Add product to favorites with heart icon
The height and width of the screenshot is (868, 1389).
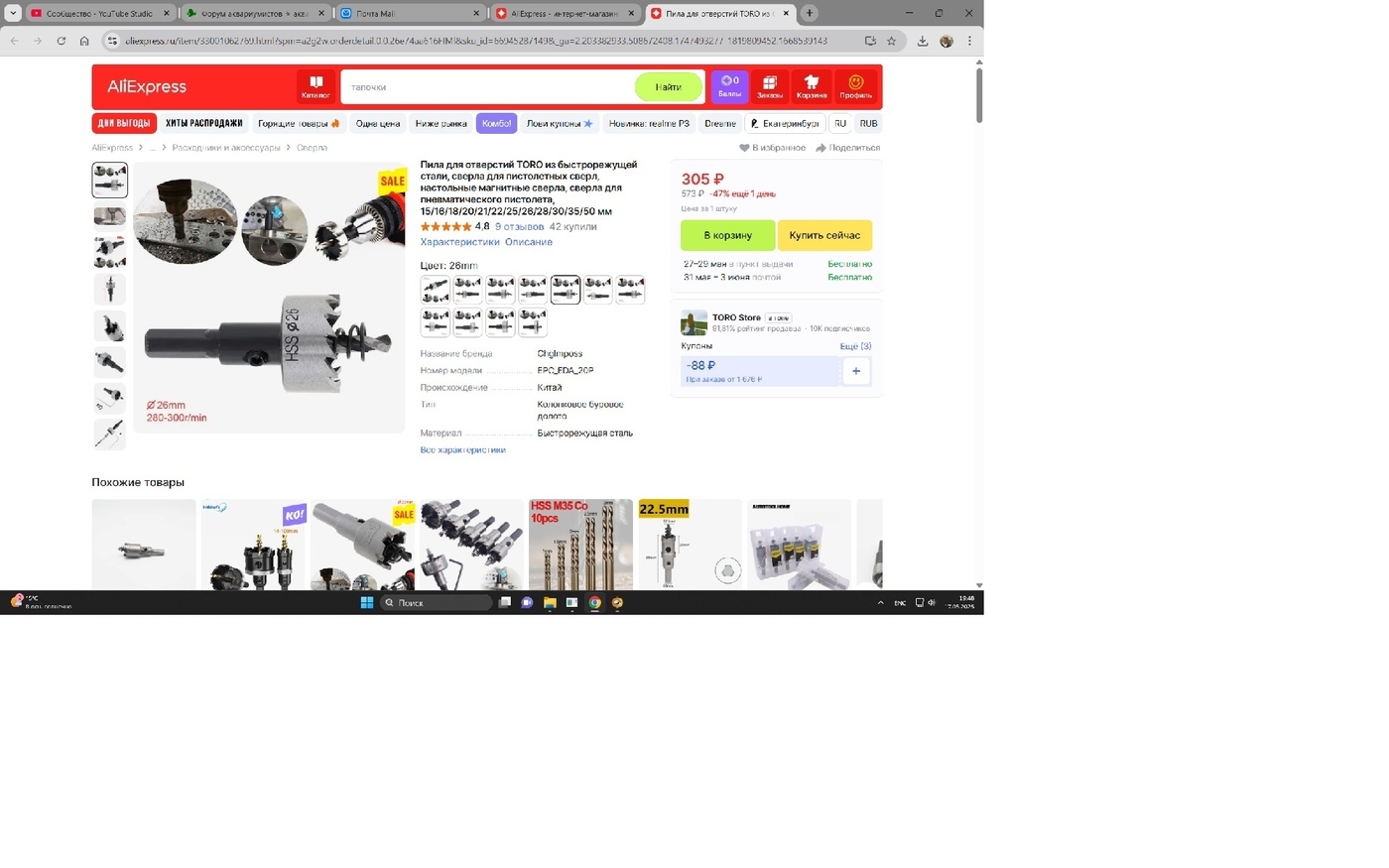click(744, 148)
